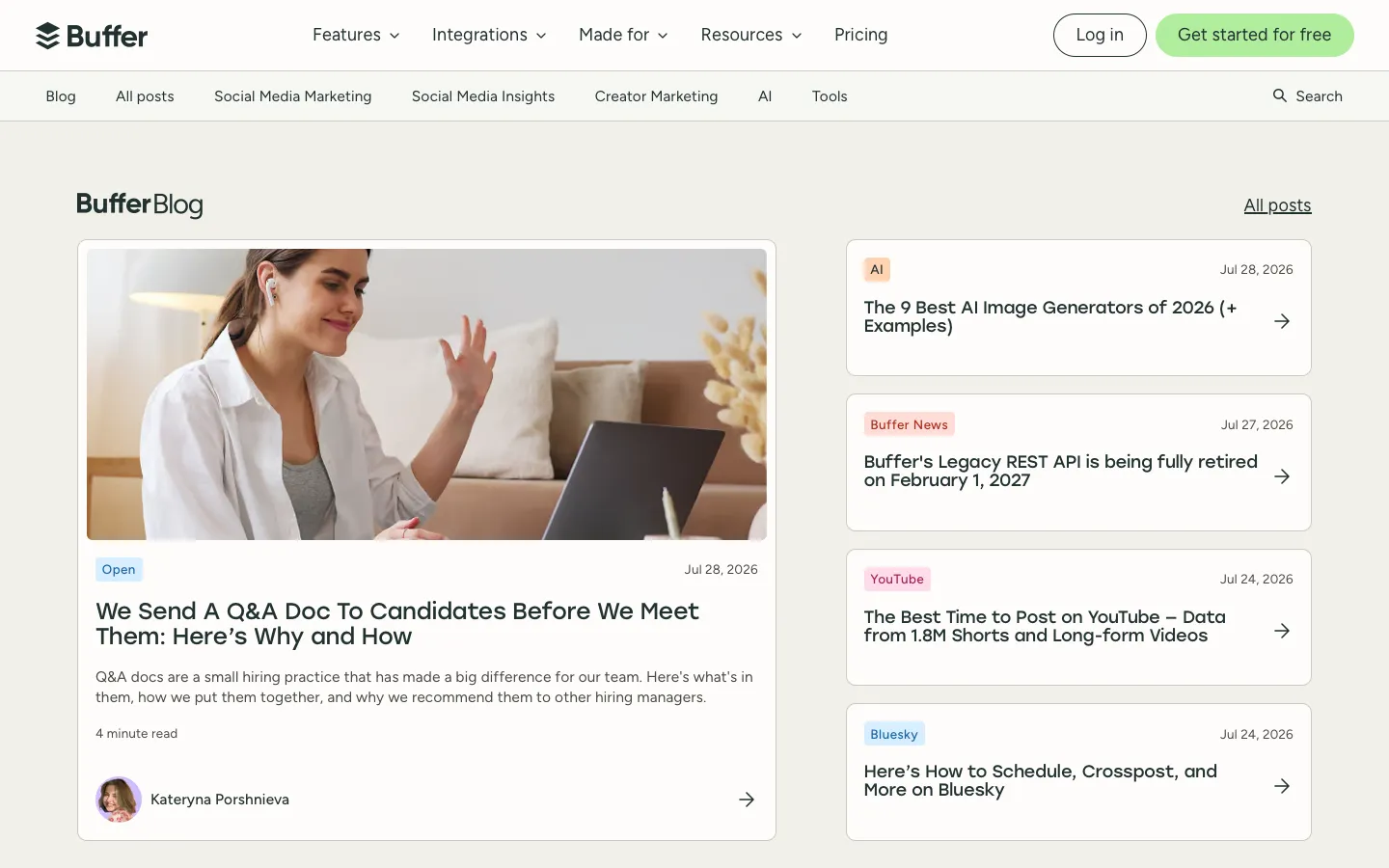Screen dimensions: 1389x868
Task: Click Get started for free button
Action: (1254, 35)
